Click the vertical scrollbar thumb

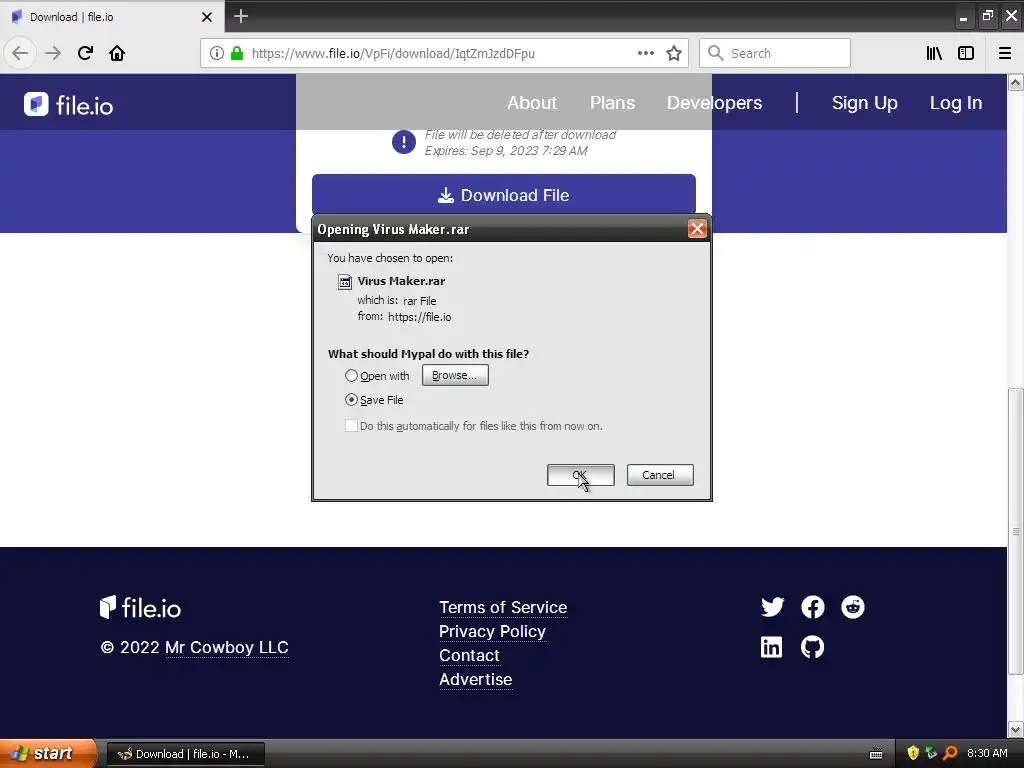coord(1015,531)
